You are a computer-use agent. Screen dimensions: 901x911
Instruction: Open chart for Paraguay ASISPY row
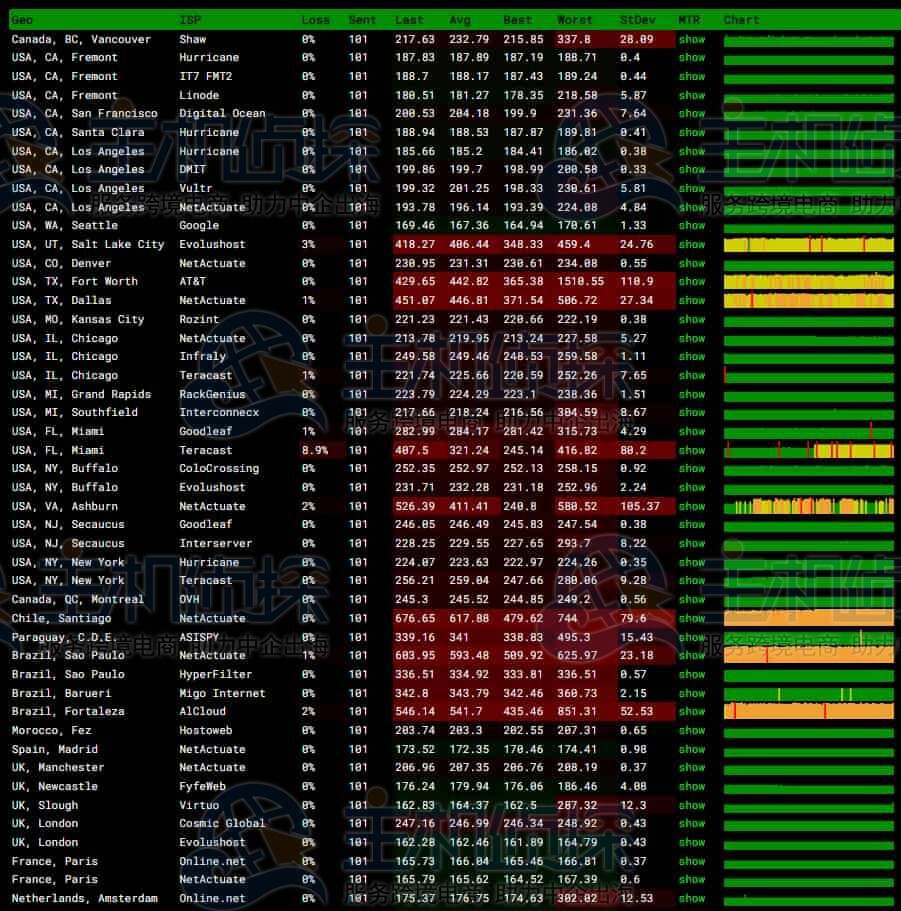click(x=808, y=637)
